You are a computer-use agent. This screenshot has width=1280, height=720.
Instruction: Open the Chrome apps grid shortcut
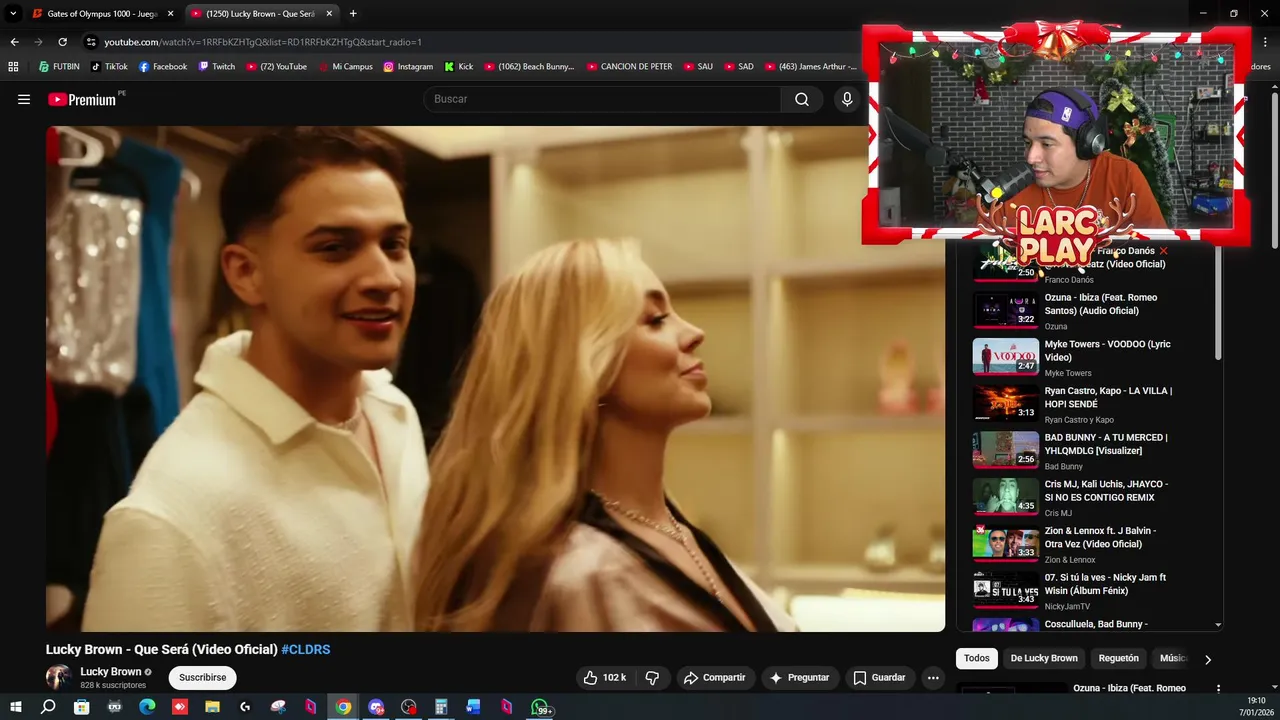click(x=13, y=67)
